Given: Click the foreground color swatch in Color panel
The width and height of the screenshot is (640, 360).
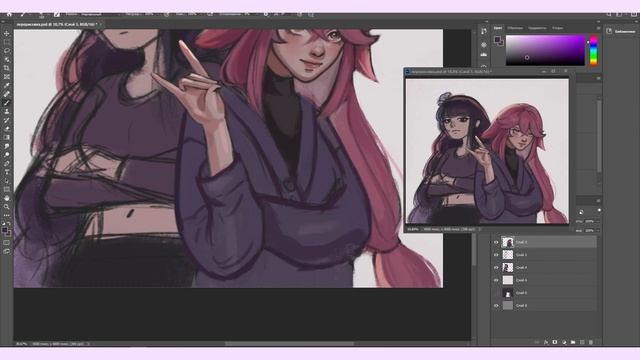Looking at the screenshot, I should click(497, 39).
